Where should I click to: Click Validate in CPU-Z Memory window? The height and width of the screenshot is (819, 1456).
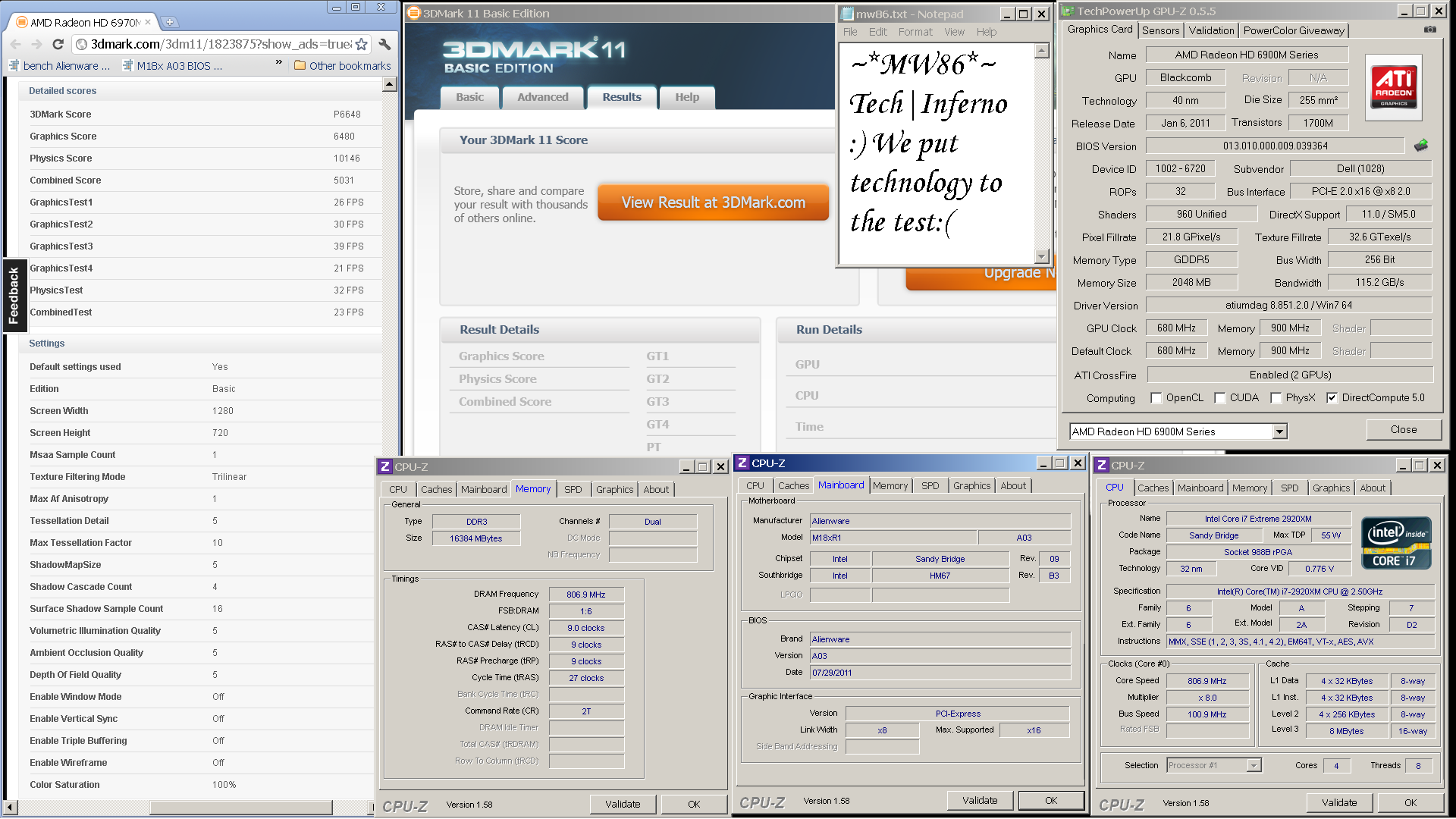click(623, 804)
